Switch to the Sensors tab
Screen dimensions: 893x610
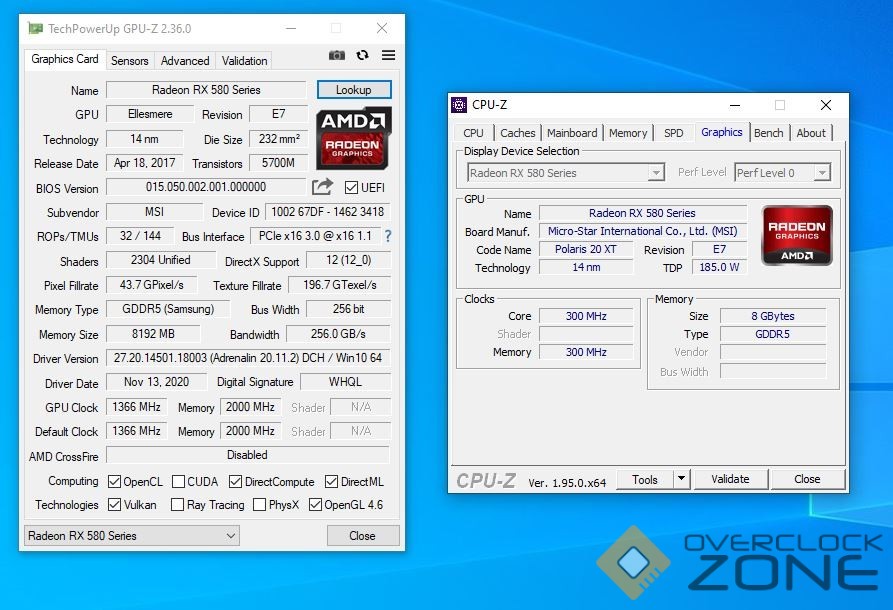(129, 61)
